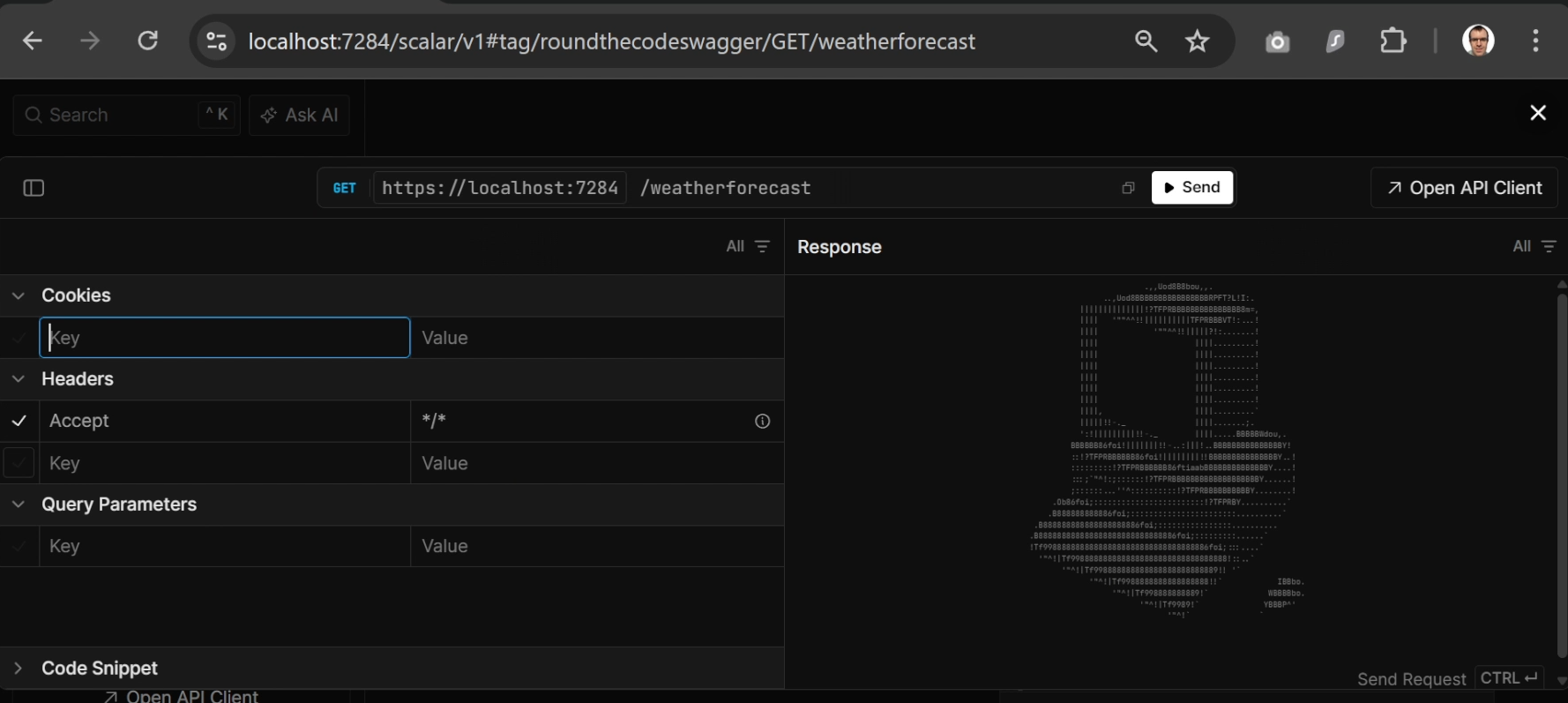Click the Response heading
The image size is (1568, 703).
click(840, 247)
